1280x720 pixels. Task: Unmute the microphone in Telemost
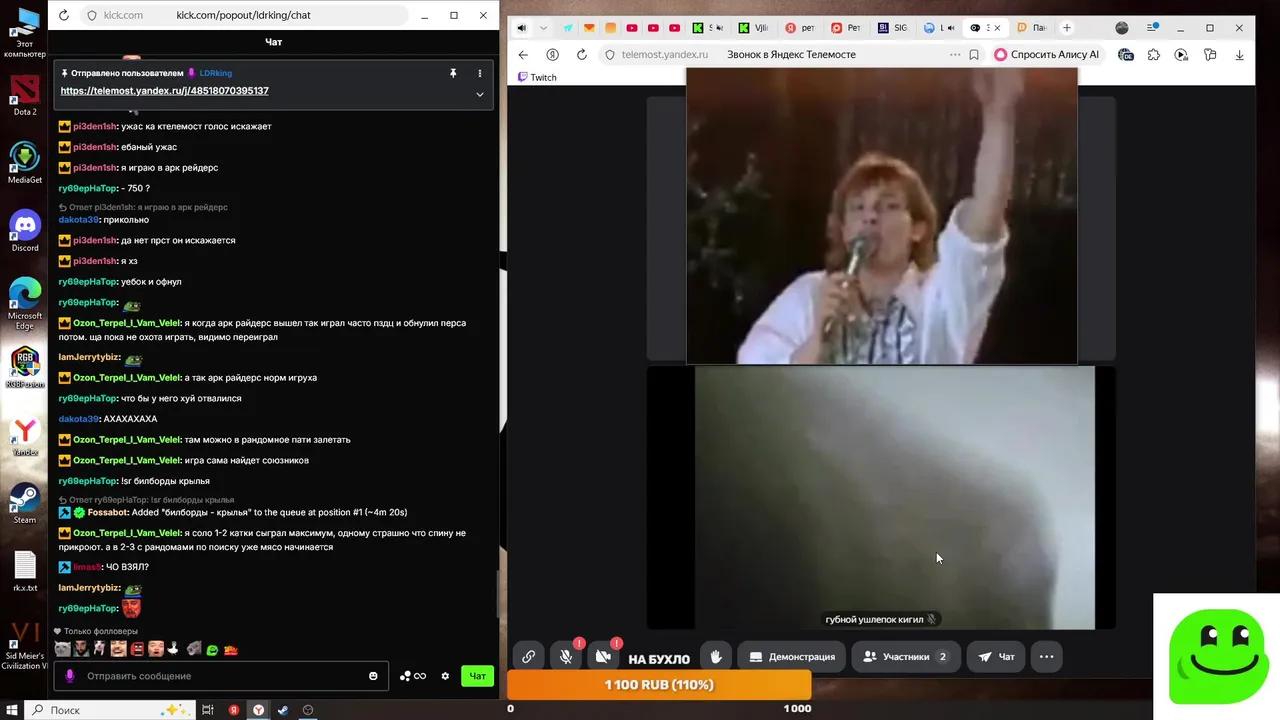[566, 657]
